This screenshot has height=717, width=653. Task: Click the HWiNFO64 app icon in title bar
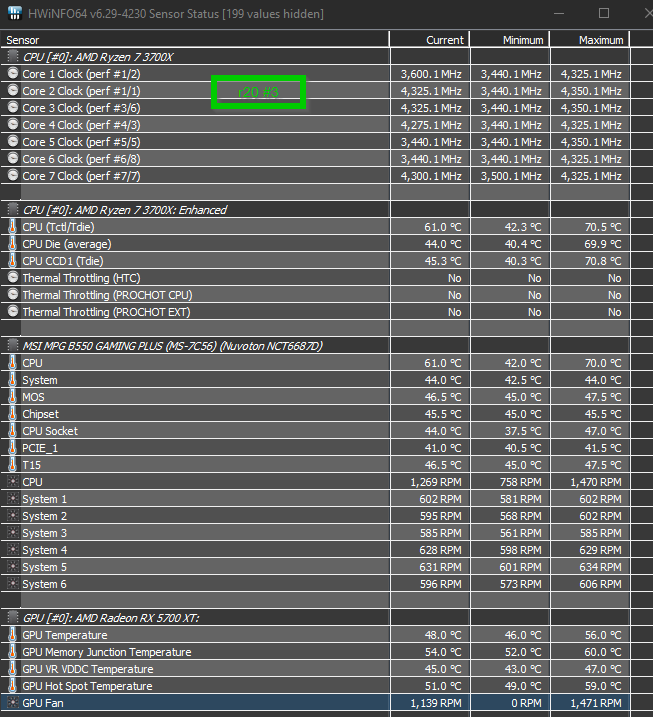15,13
